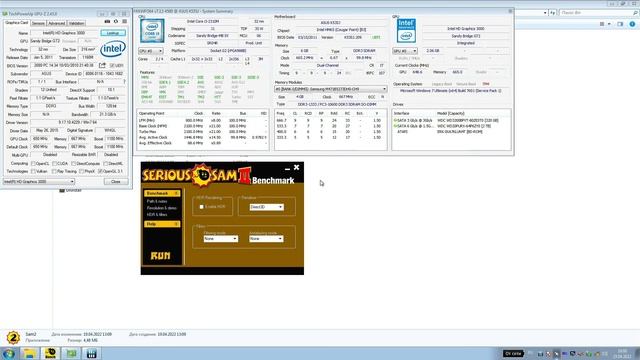
Task: Click the Explorer search box
Action: pyautogui.click(x=598, y=13)
